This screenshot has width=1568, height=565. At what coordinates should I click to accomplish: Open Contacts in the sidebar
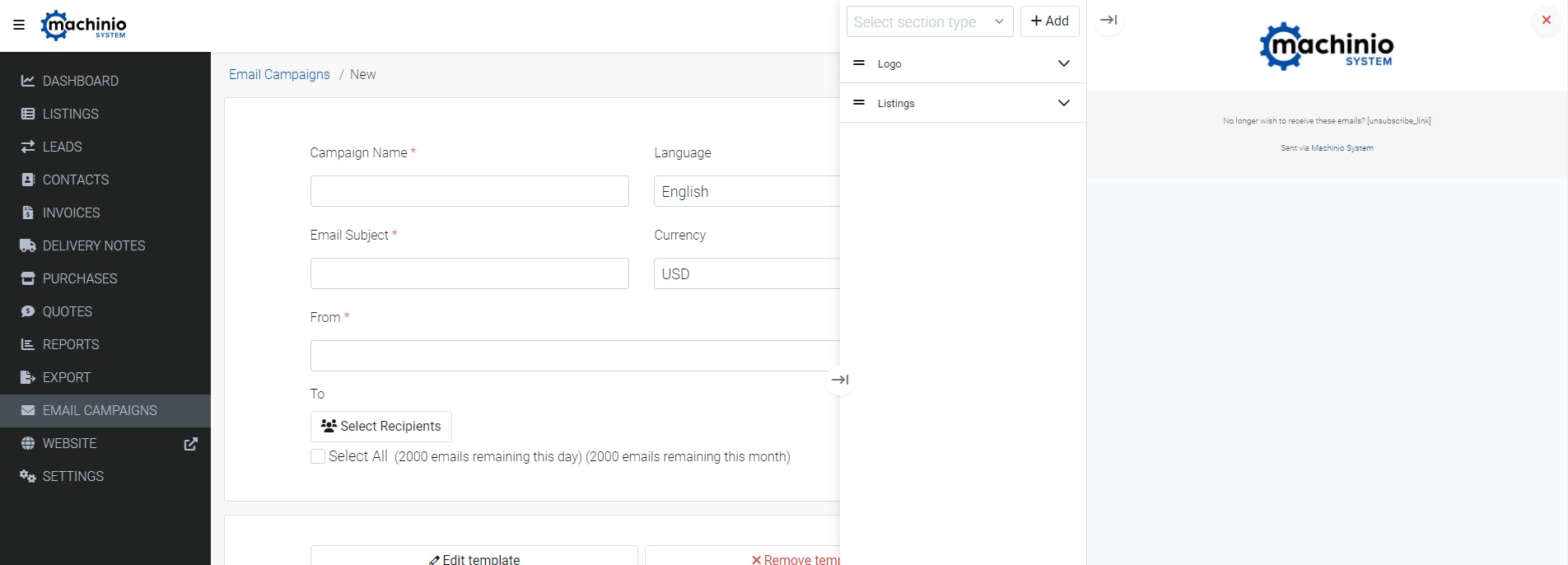click(x=105, y=180)
